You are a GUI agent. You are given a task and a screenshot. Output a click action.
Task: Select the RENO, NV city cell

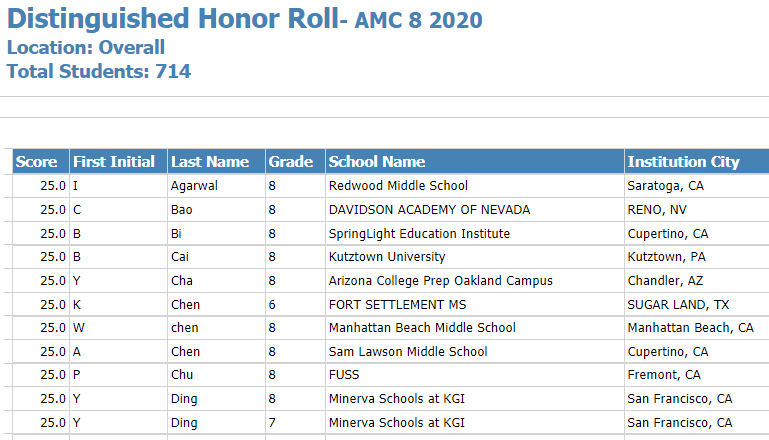[697, 210]
